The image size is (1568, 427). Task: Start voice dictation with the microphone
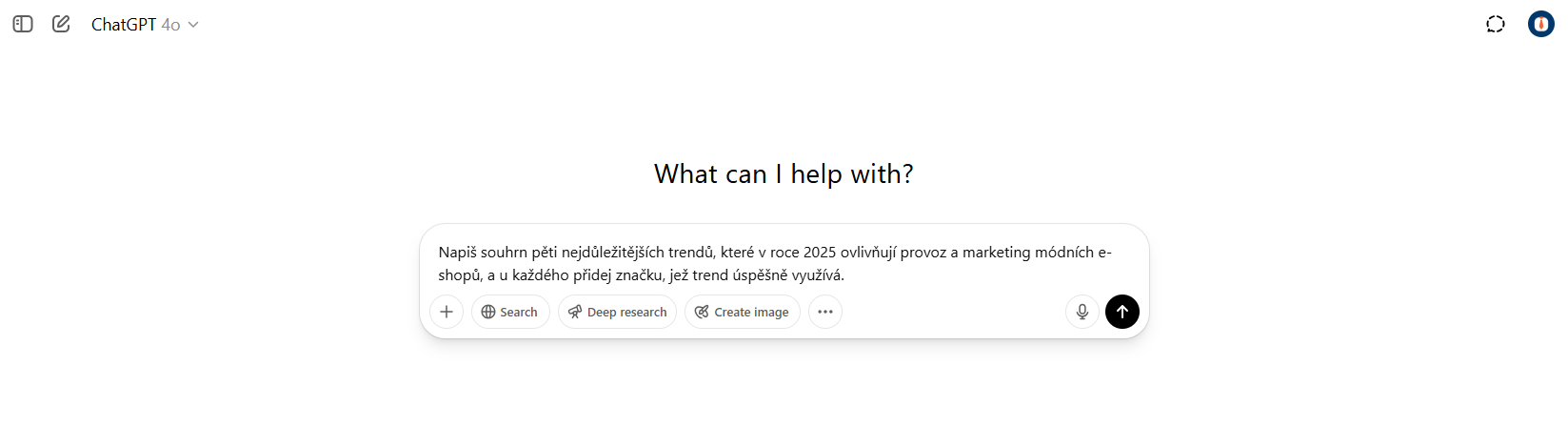pyautogui.click(x=1082, y=312)
